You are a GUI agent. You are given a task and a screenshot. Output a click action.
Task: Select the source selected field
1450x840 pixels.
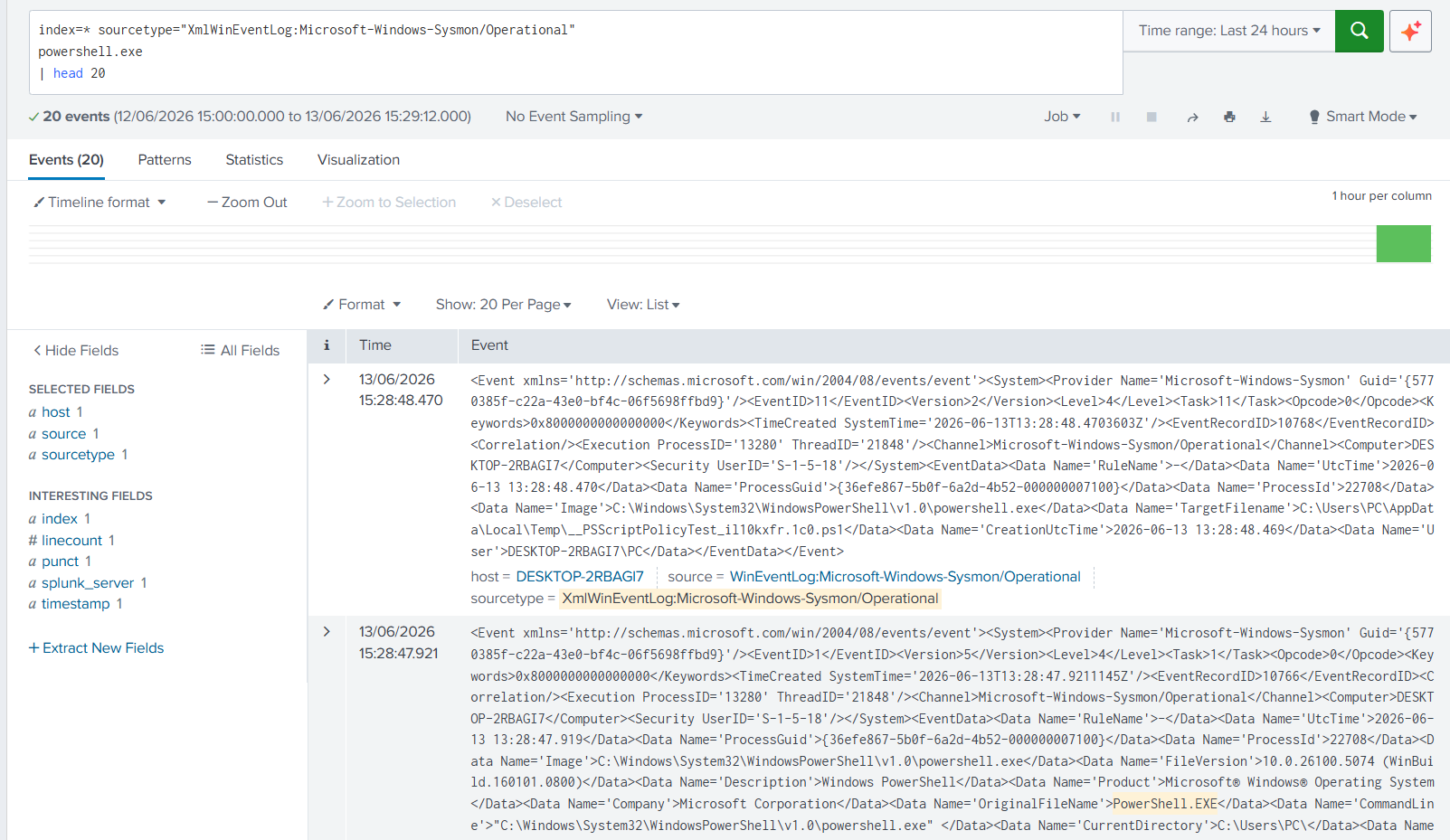click(x=63, y=434)
